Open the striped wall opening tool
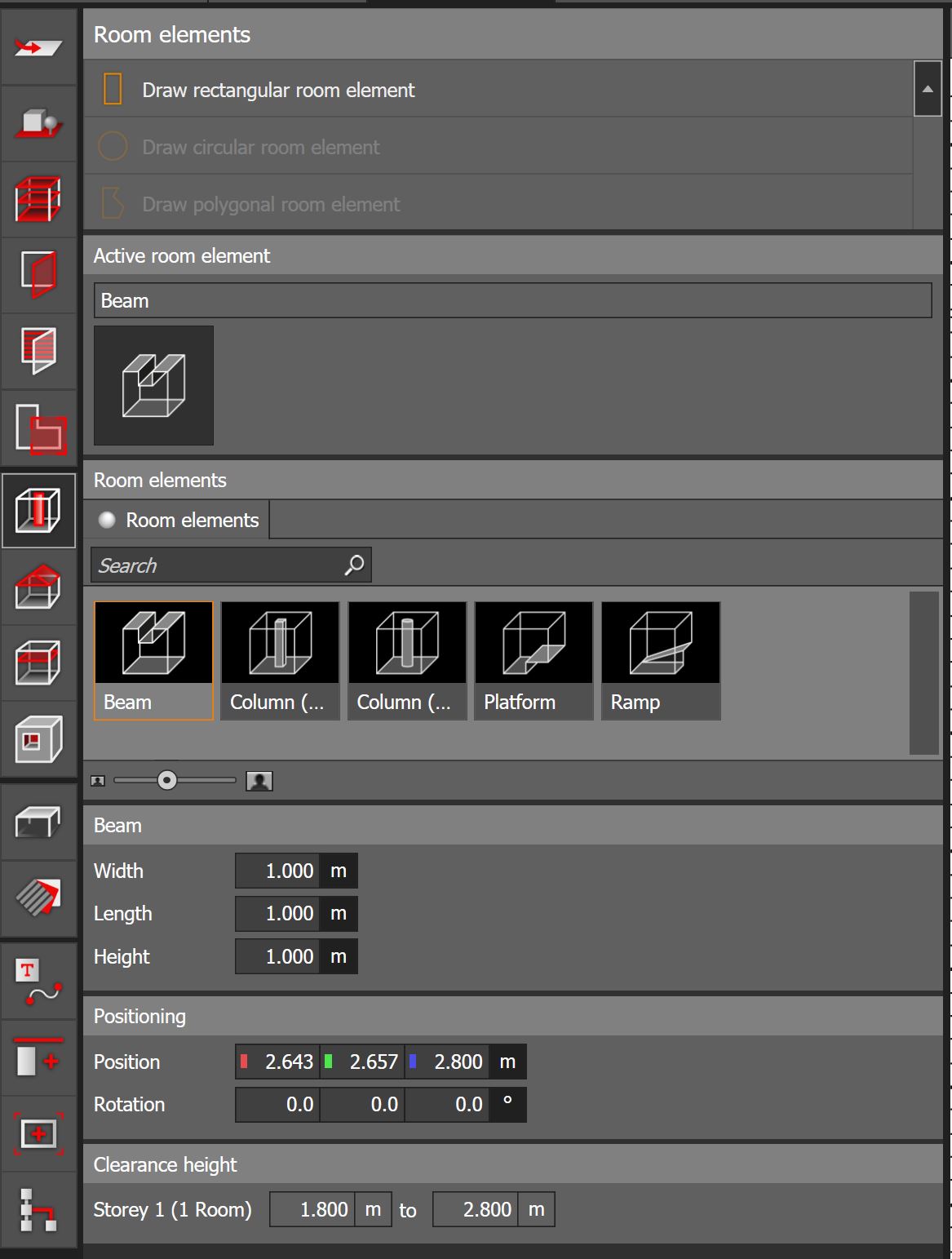 [38, 350]
